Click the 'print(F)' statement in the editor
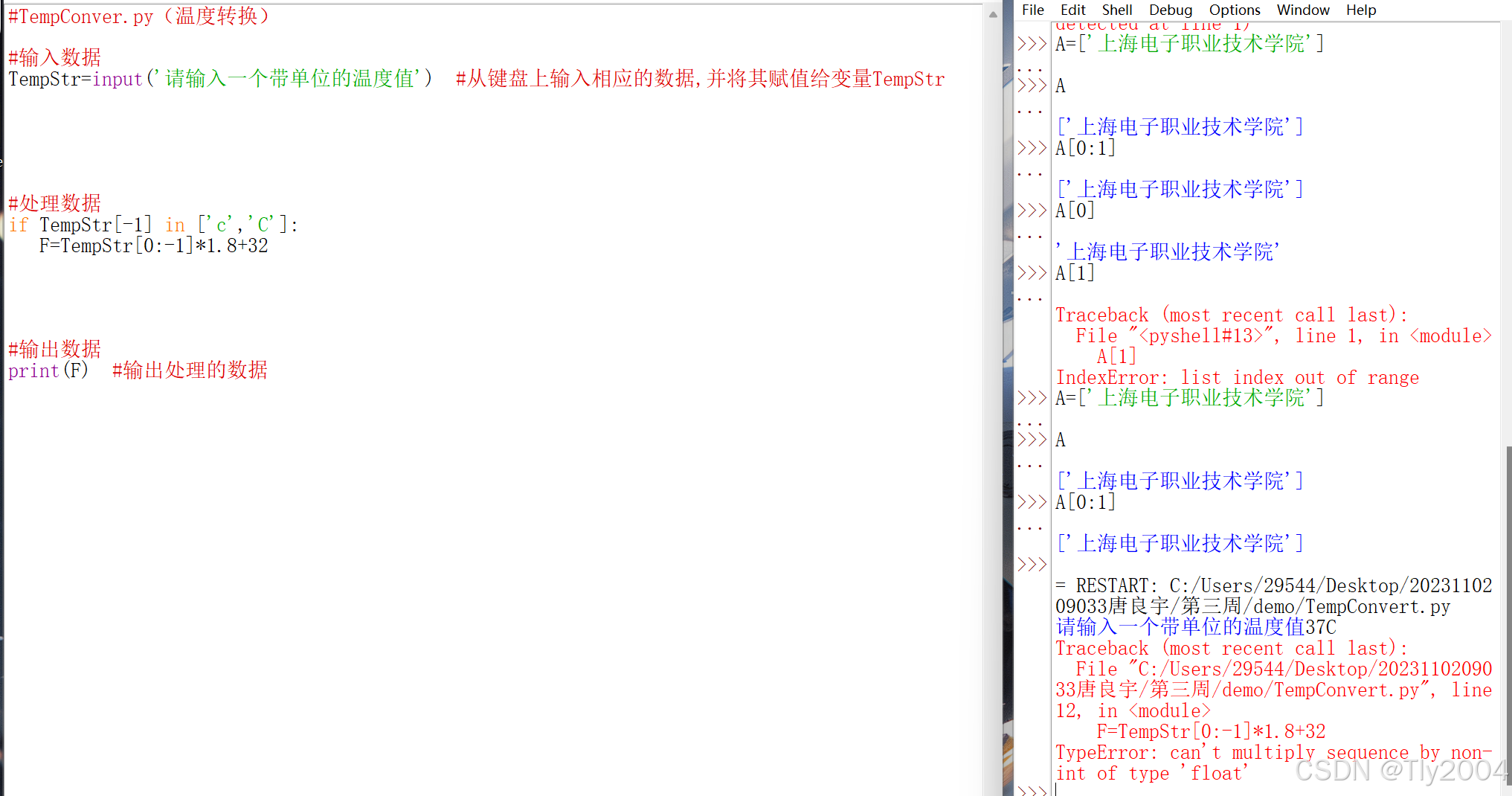This screenshot has height=796, width=1512. coord(48,370)
